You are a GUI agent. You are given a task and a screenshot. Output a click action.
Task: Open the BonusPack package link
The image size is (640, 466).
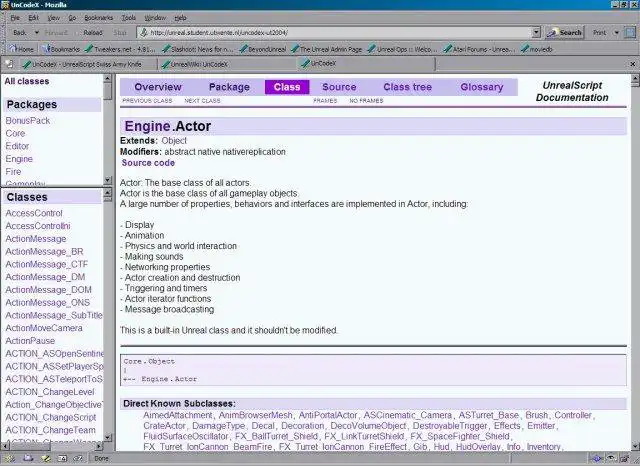tap(28, 121)
